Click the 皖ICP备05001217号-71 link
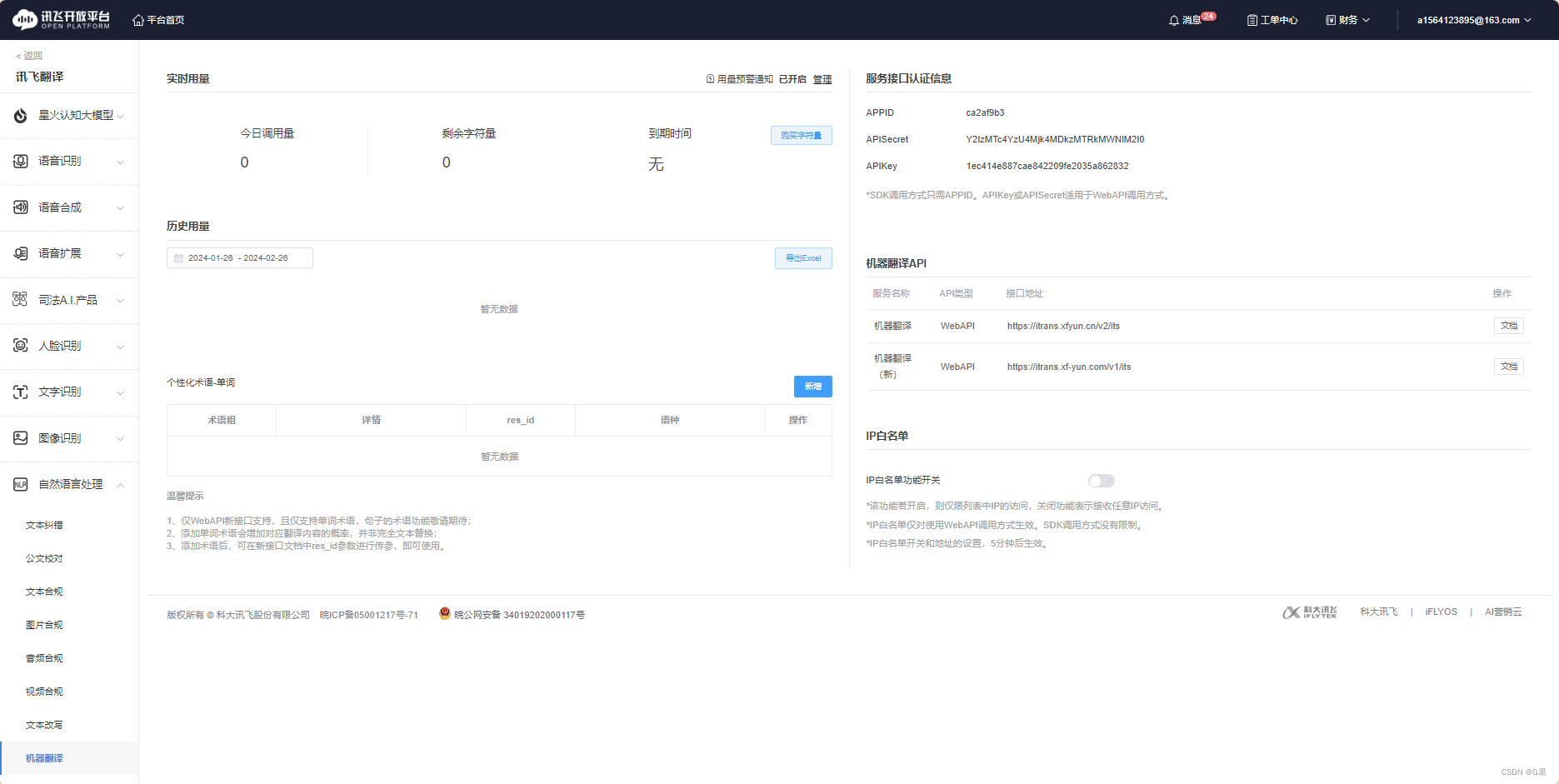The image size is (1559, 784). coord(369,616)
